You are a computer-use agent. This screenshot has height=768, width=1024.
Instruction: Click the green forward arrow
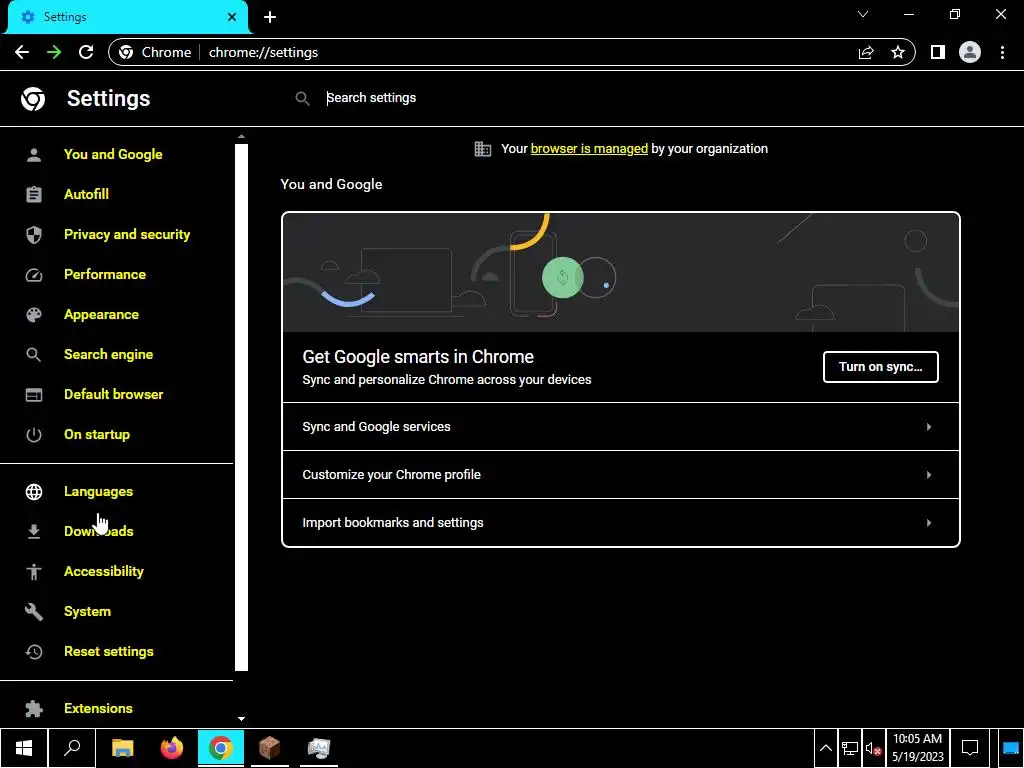tap(54, 52)
